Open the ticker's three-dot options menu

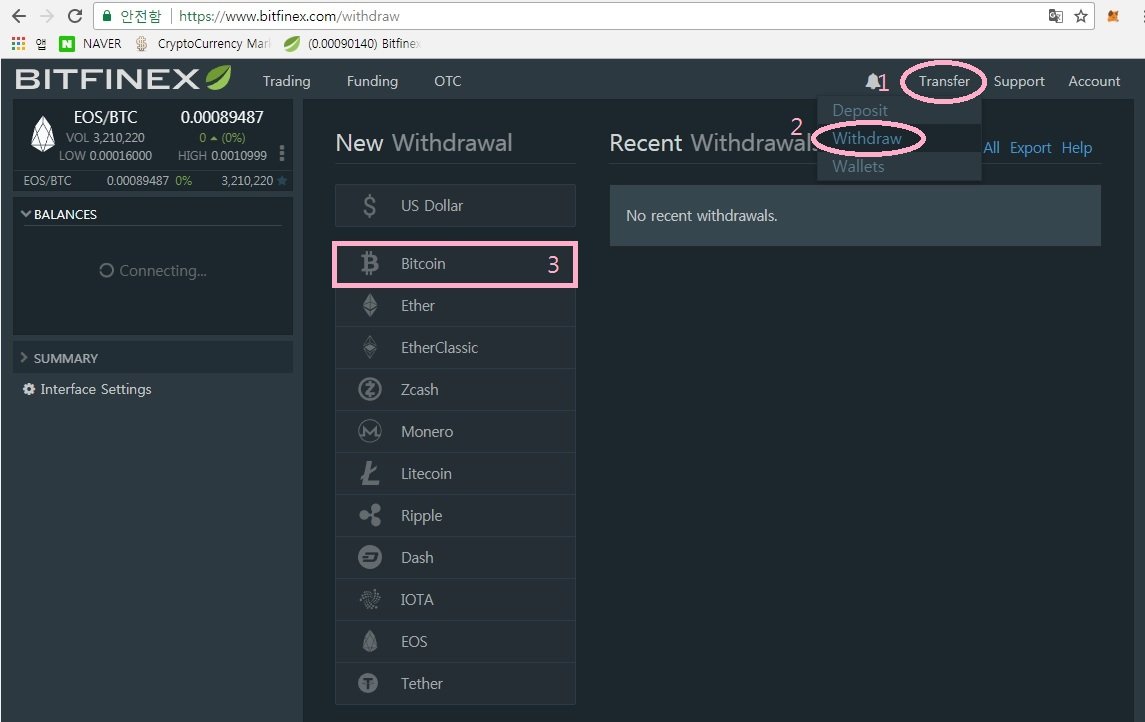click(282, 153)
